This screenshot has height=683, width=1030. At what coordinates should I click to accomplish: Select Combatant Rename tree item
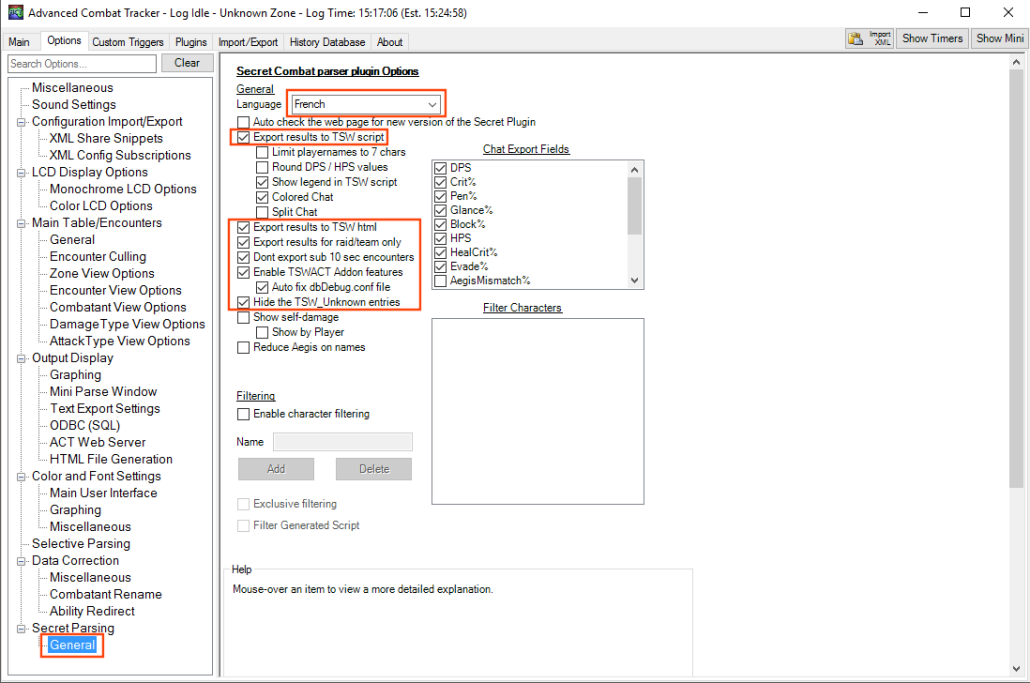pos(106,594)
